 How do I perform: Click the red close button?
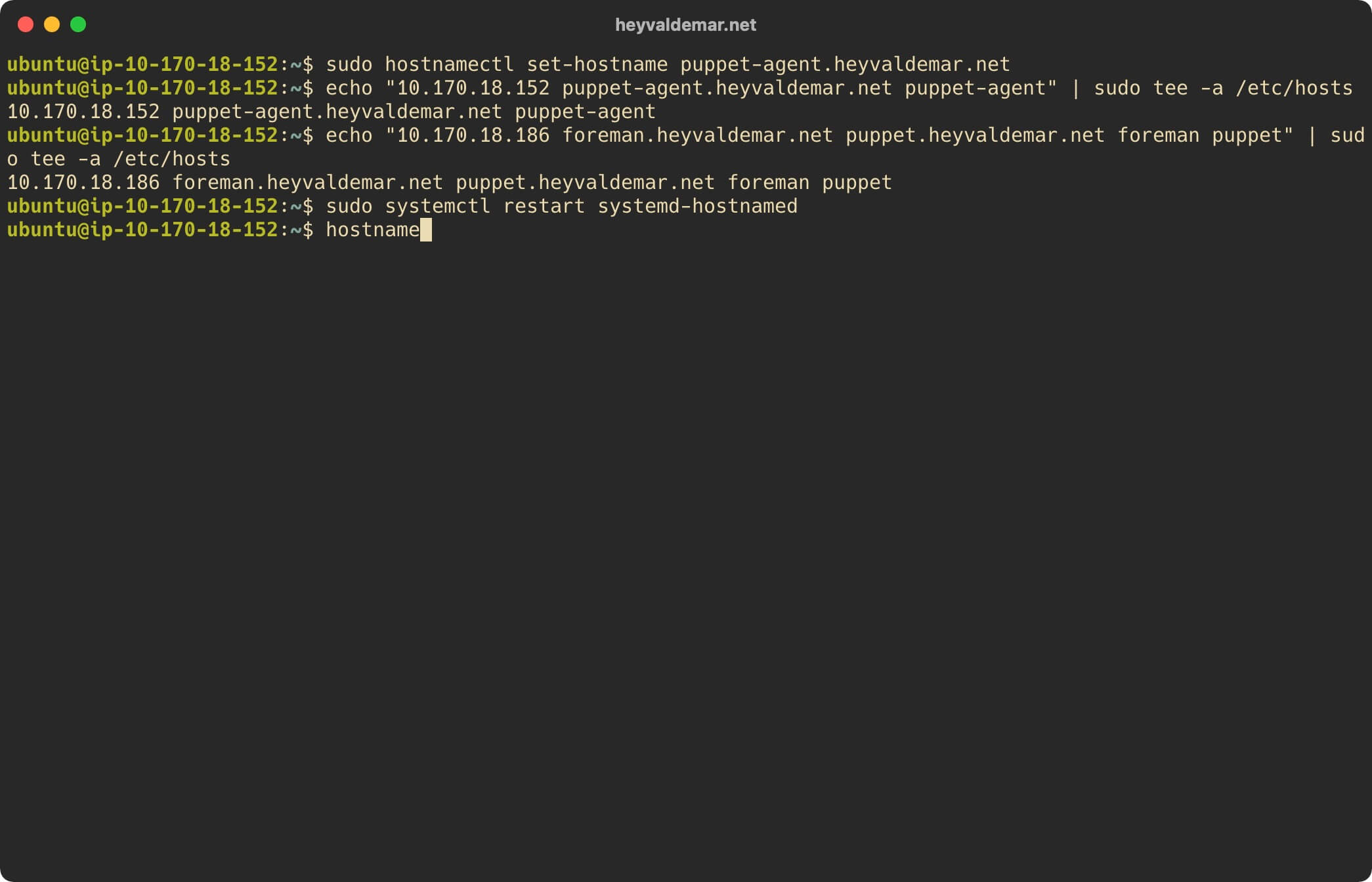coord(25,25)
